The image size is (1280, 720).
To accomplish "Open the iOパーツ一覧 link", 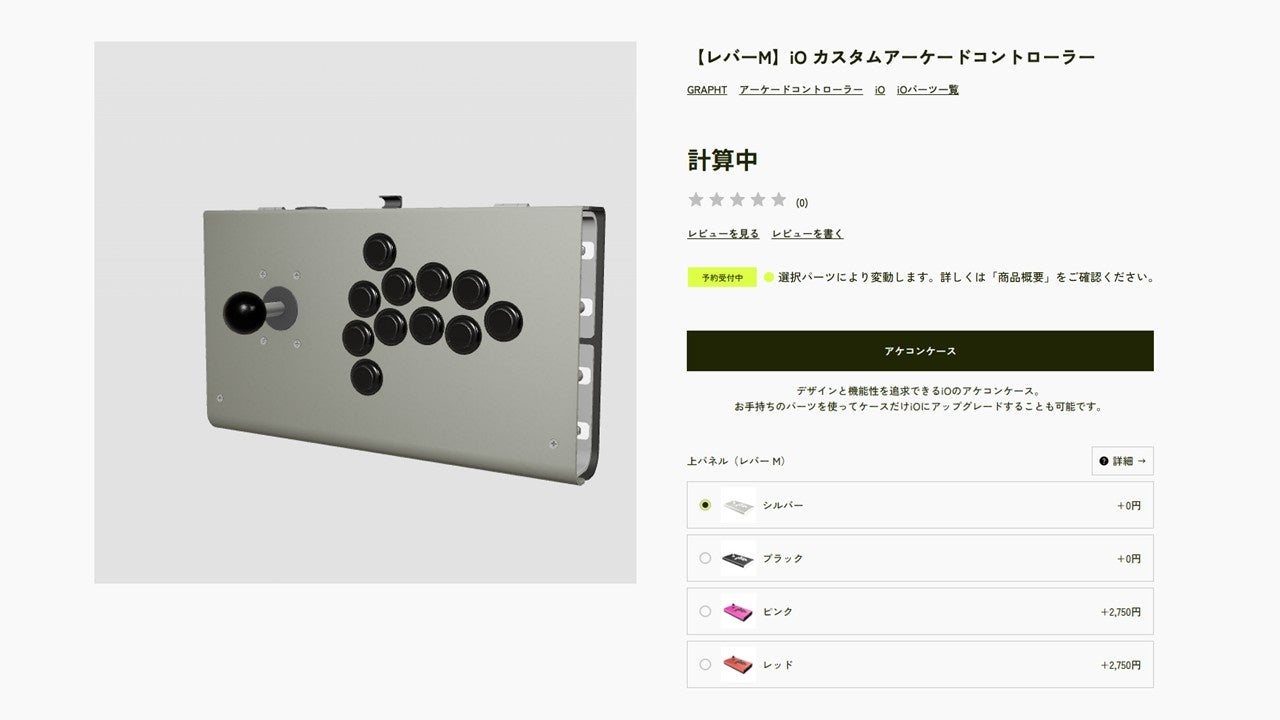I will [x=927, y=89].
